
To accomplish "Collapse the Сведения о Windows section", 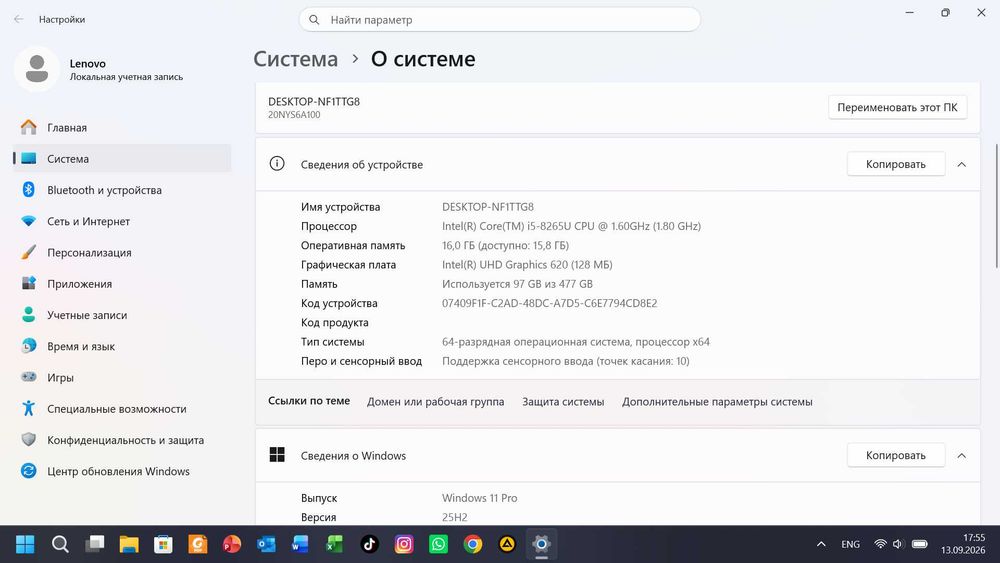I will click(962, 456).
